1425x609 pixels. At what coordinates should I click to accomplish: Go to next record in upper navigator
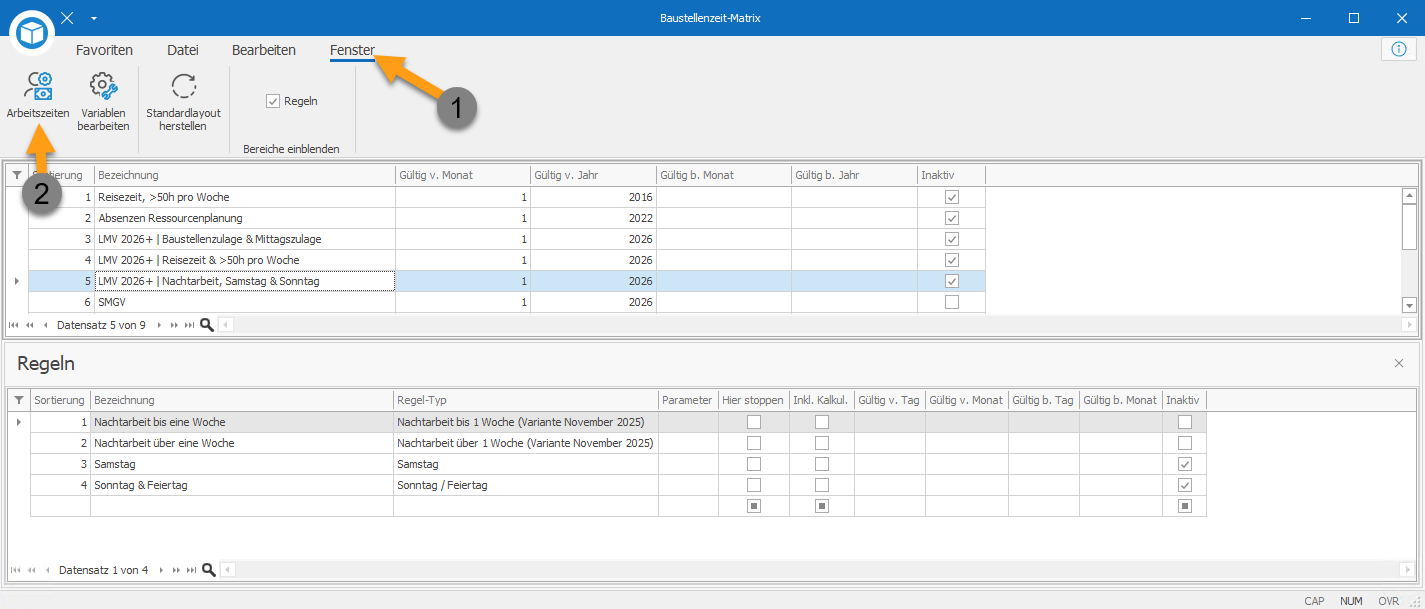pyautogui.click(x=159, y=325)
